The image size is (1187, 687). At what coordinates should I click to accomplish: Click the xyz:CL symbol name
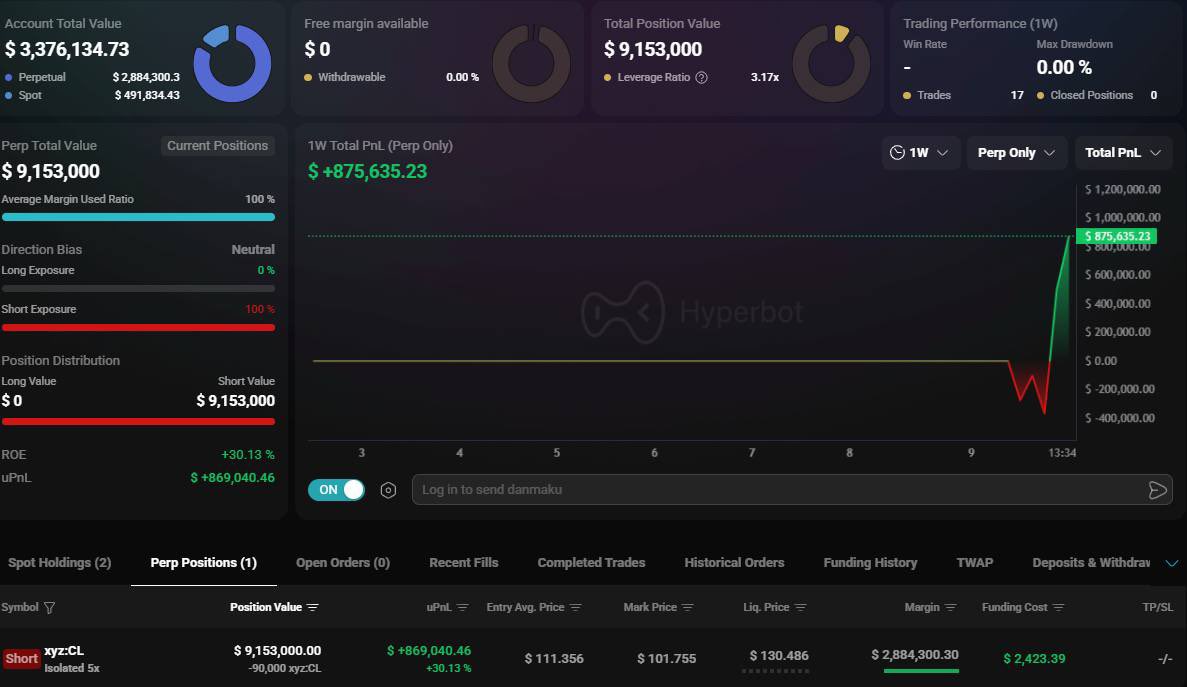tap(64, 651)
